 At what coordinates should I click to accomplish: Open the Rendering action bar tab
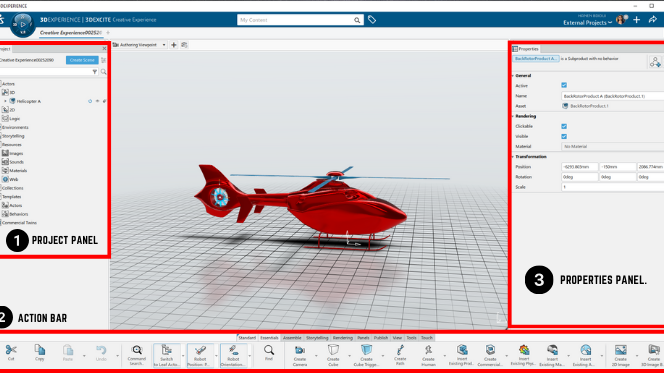click(343, 338)
